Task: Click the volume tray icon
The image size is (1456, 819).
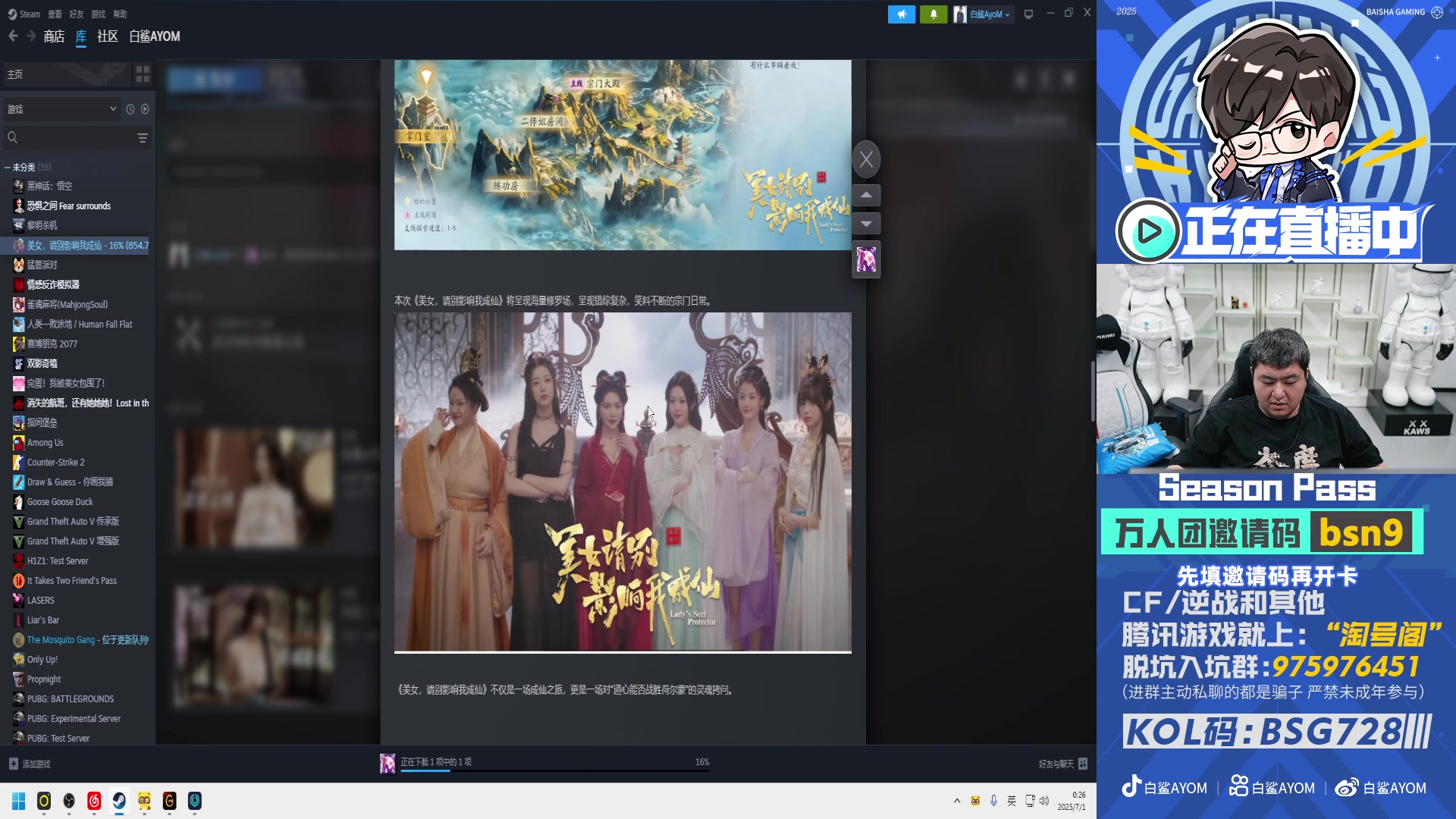Action: click(x=1044, y=801)
